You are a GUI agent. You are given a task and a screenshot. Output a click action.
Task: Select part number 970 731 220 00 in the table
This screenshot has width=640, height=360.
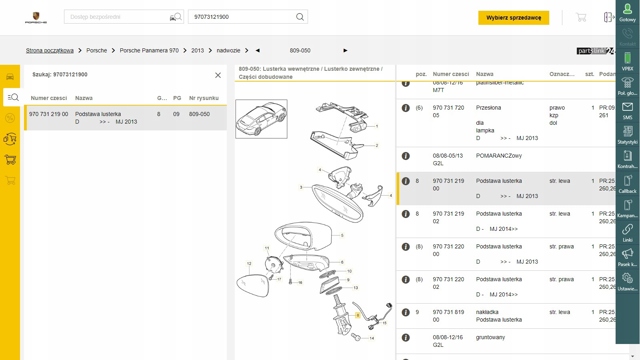tap(448, 250)
